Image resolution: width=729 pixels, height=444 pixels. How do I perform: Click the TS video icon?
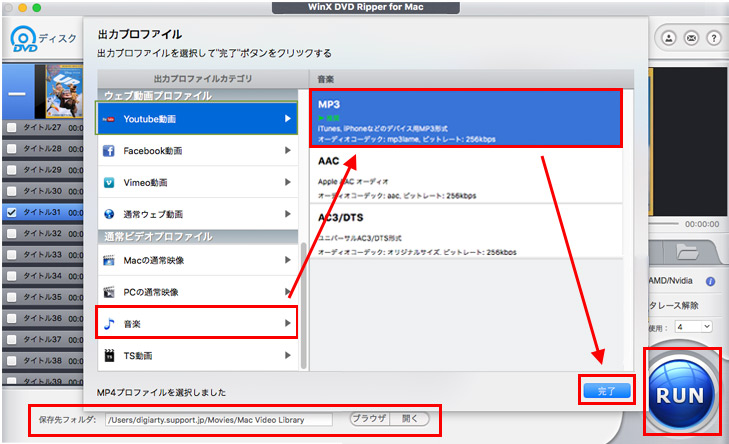[x=109, y=355]
